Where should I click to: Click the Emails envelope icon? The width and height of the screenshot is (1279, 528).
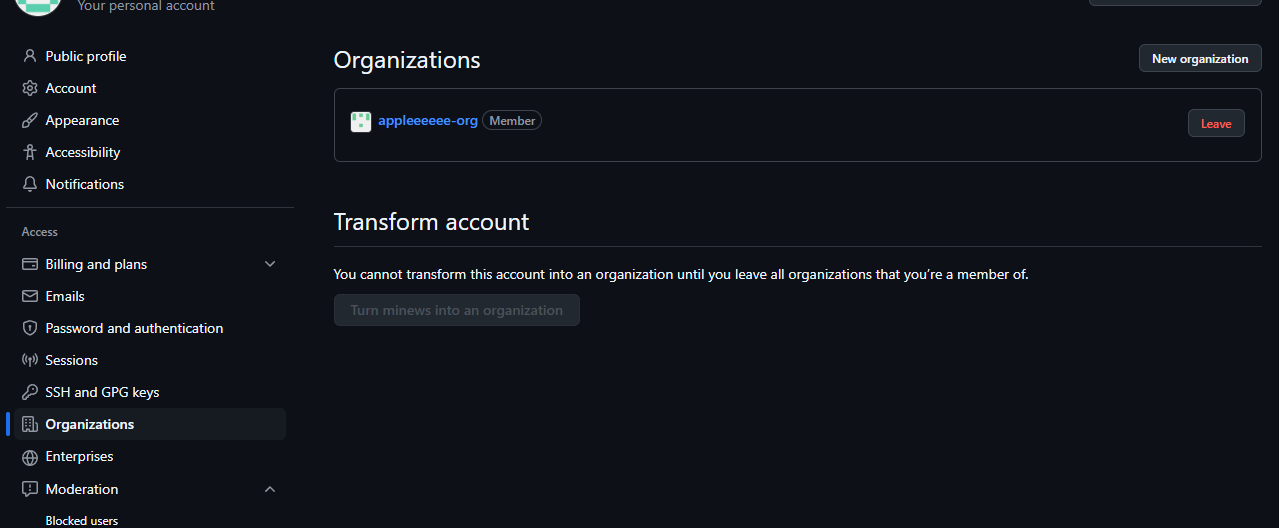click(30, 296)
